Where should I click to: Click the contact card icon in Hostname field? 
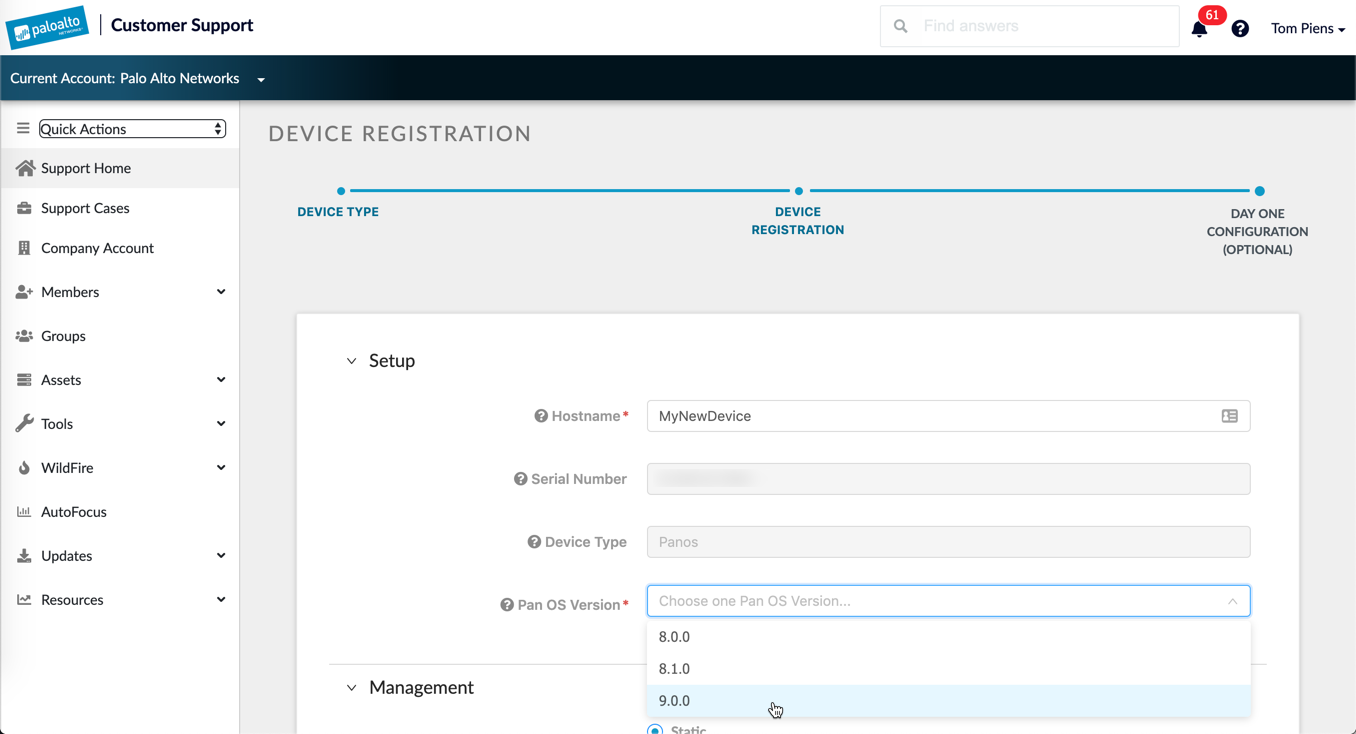pyautogui.click(x=1229, y=415)
